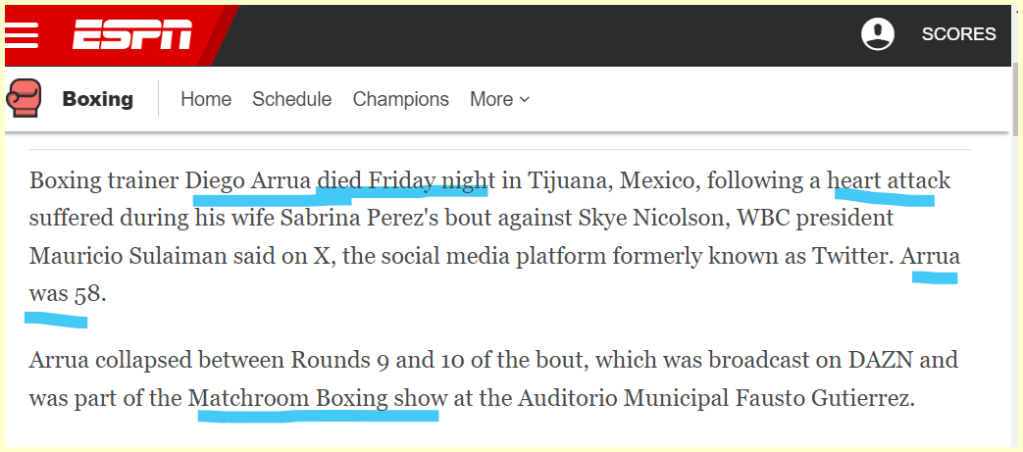This screenshot has width=1023, height=452.
Task: Open the Champions tab
Action: 400,99
